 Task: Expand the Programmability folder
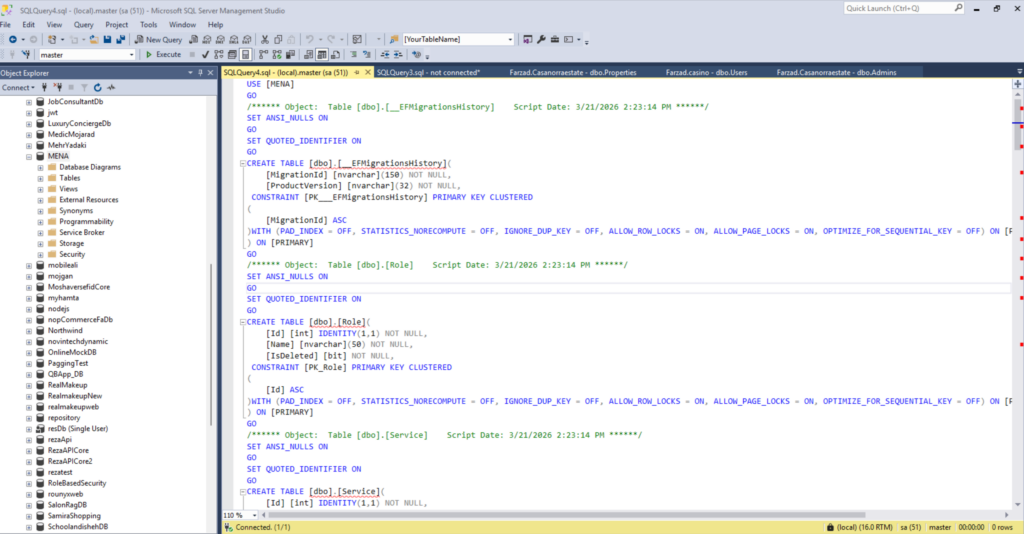point(40,222)
